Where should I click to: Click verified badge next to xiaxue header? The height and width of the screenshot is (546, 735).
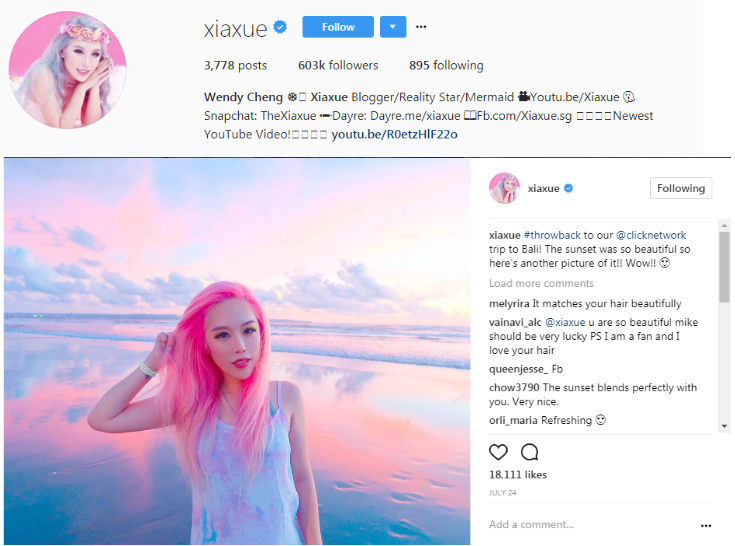click(280, 27)
